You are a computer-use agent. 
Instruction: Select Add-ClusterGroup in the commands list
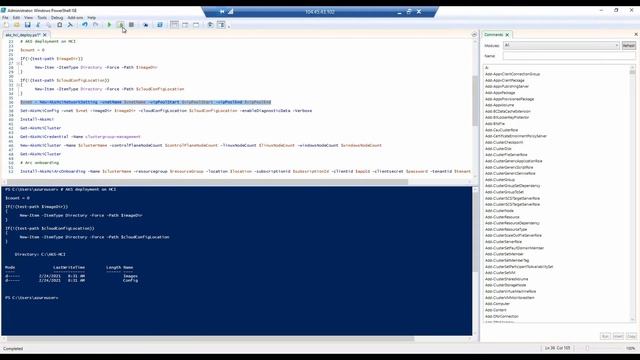click(x=500, y=180)
